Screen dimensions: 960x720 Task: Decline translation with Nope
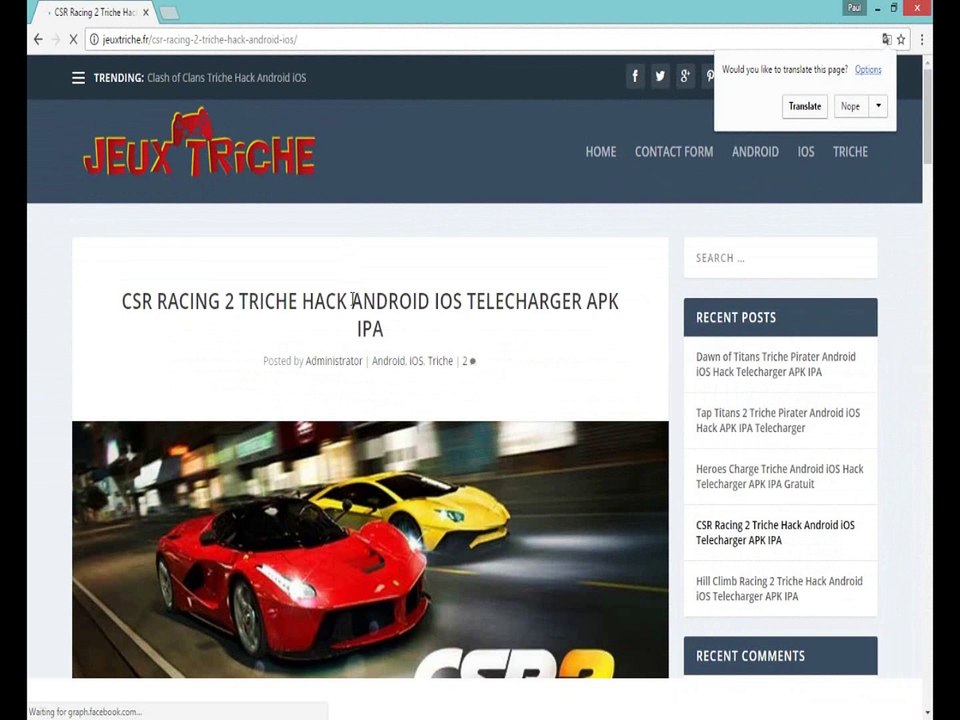point(850,106)
